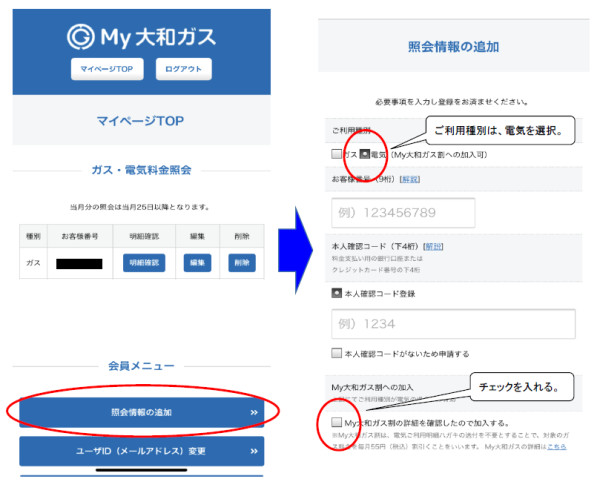This screenshot has height=499, width=600.
Task: Toggle the 電気 usage type checkbox
Action: (x=365, y=154)
